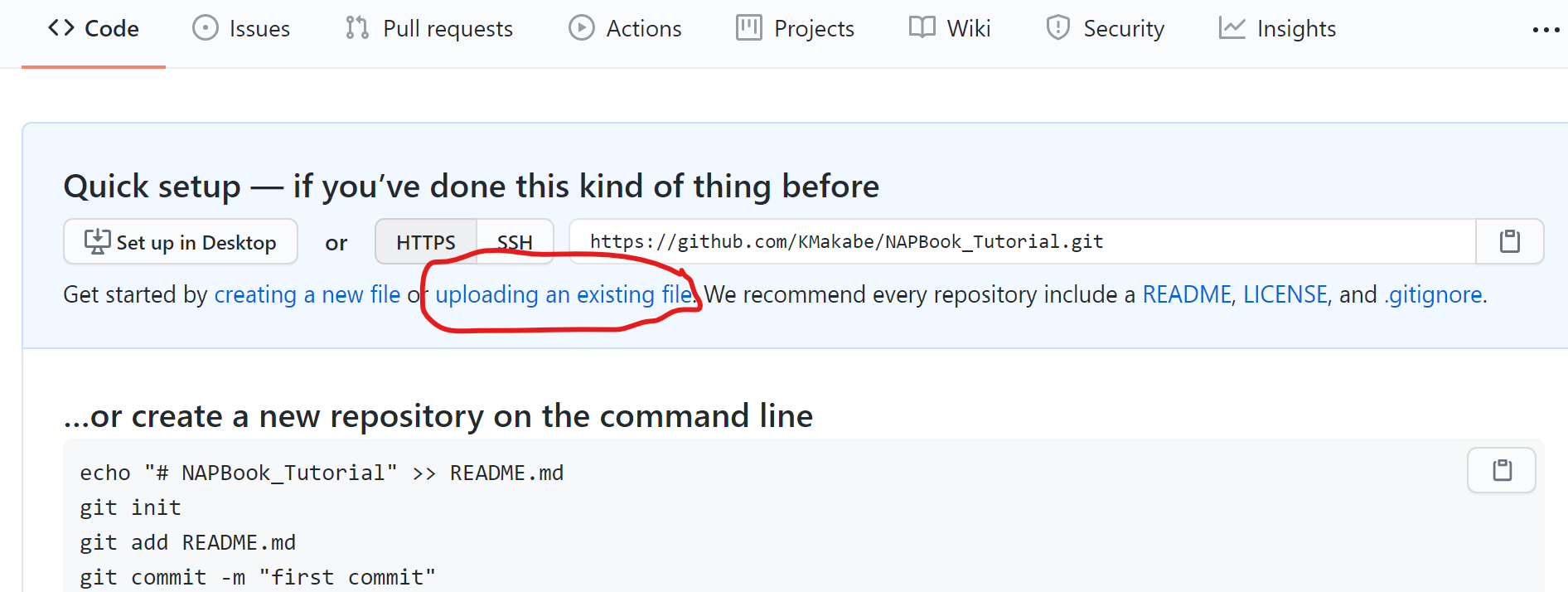Click the Set up in Desktop button
1568x592 pixels.
[x=180, y=241]
